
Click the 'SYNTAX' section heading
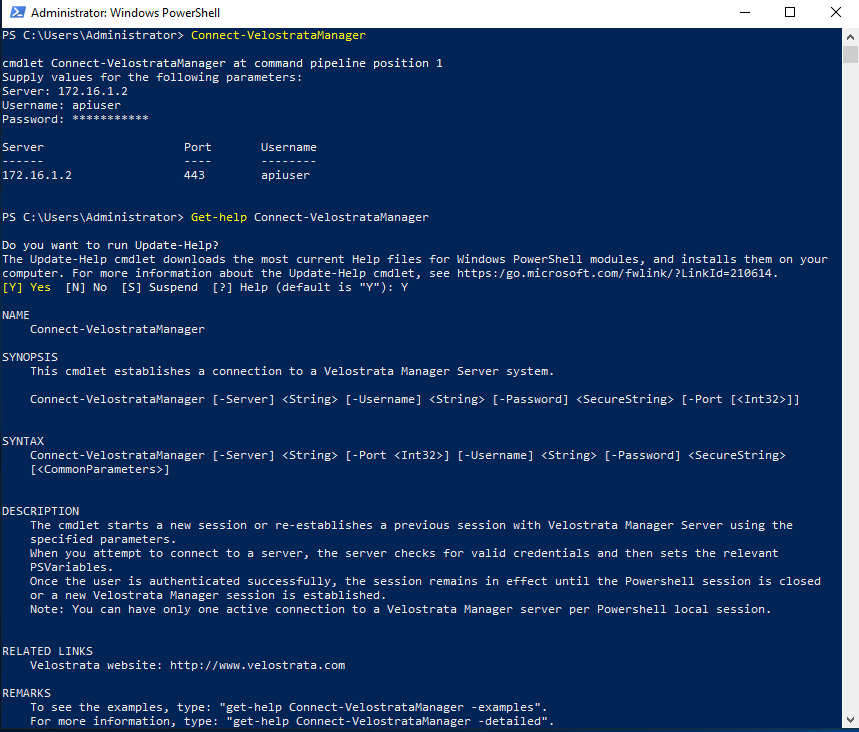point(23,441)
